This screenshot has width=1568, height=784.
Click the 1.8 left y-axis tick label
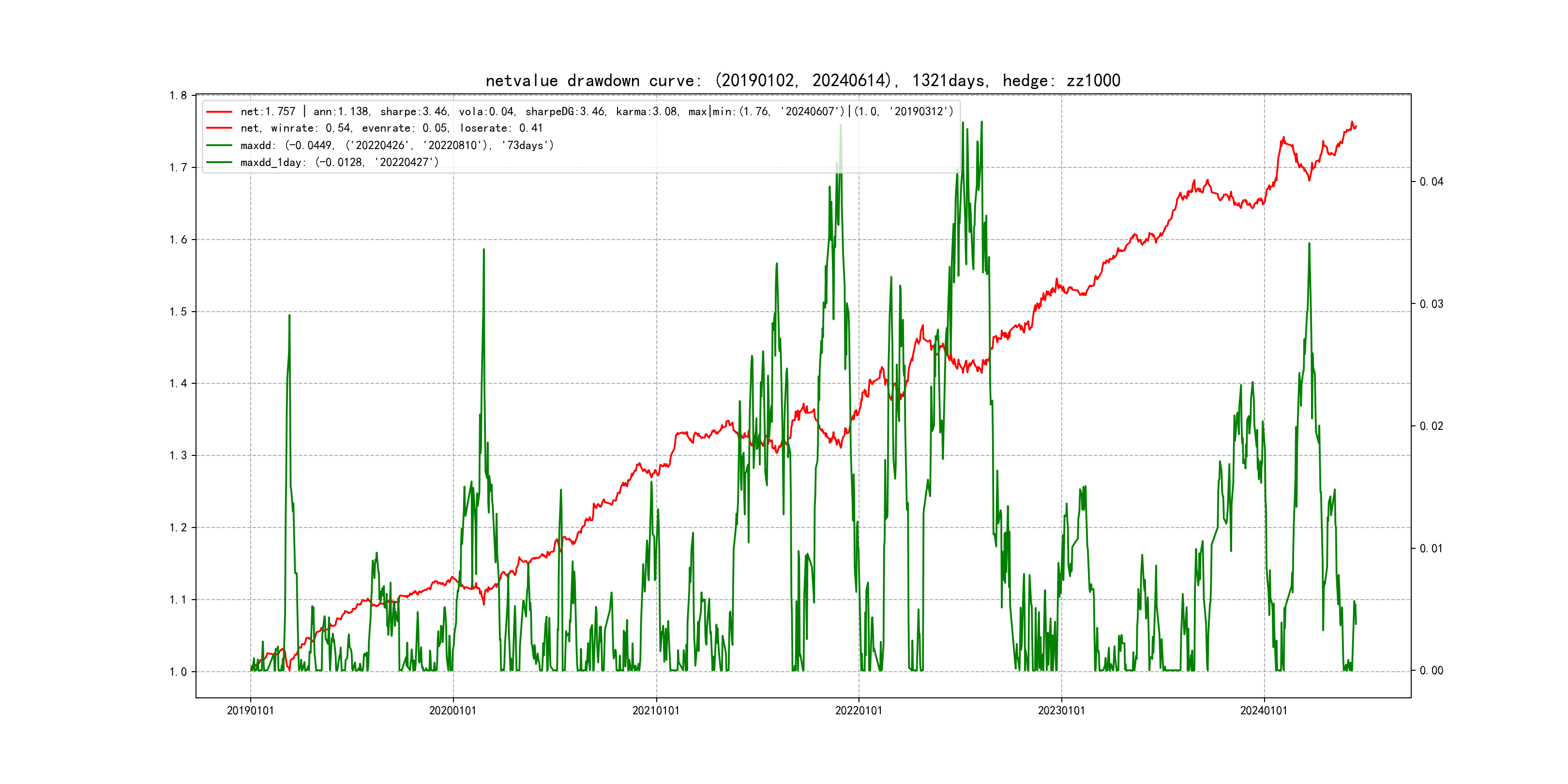click(178, 95)
